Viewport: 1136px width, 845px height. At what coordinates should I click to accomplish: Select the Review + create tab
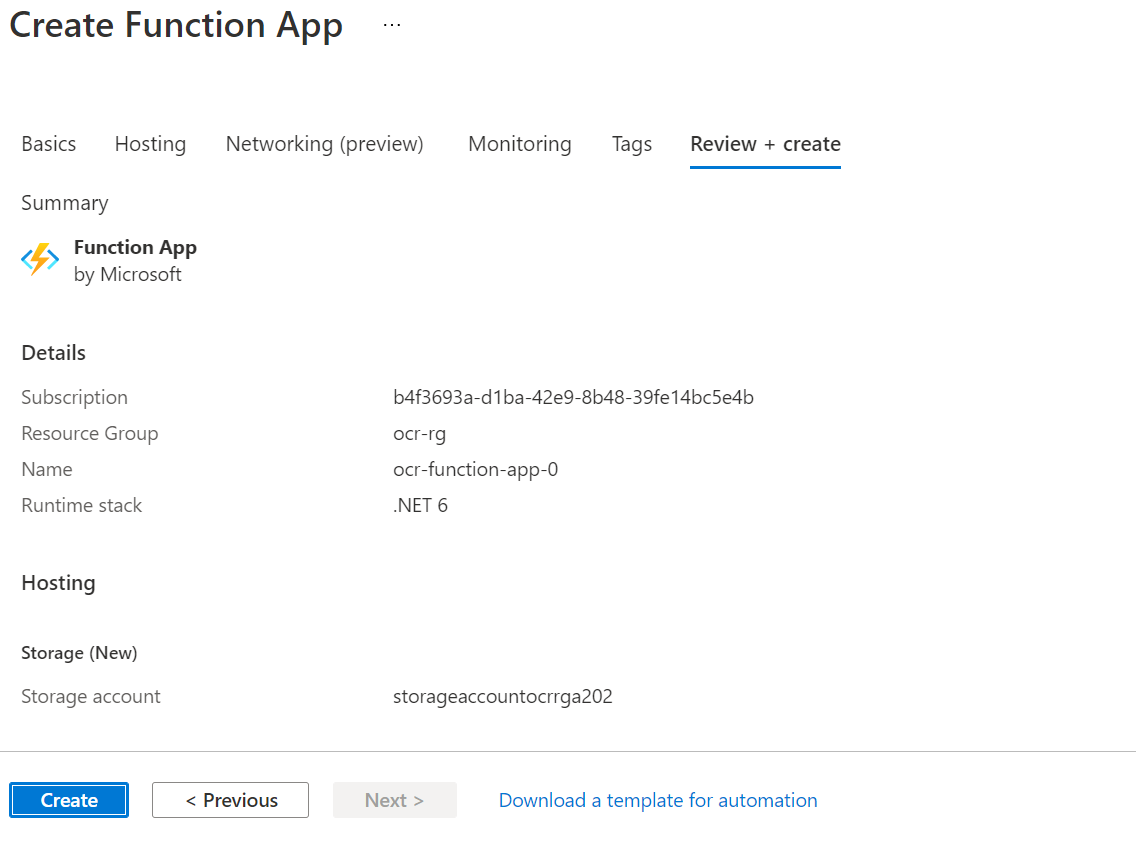(765, 143)
